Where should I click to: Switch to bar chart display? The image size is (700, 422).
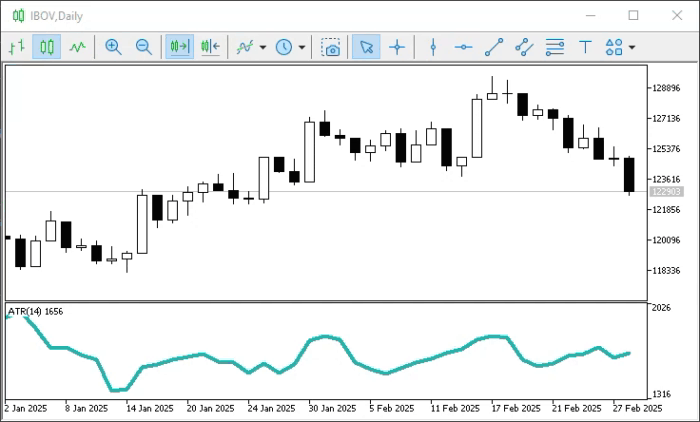tap(17, 46)
